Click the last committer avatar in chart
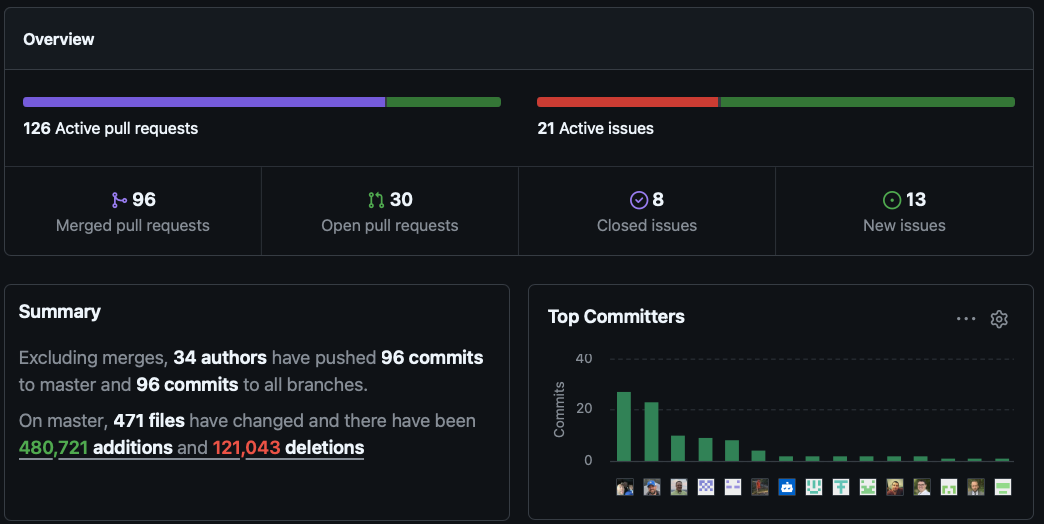This screenshot has width=1044, height=524. 1002,487
